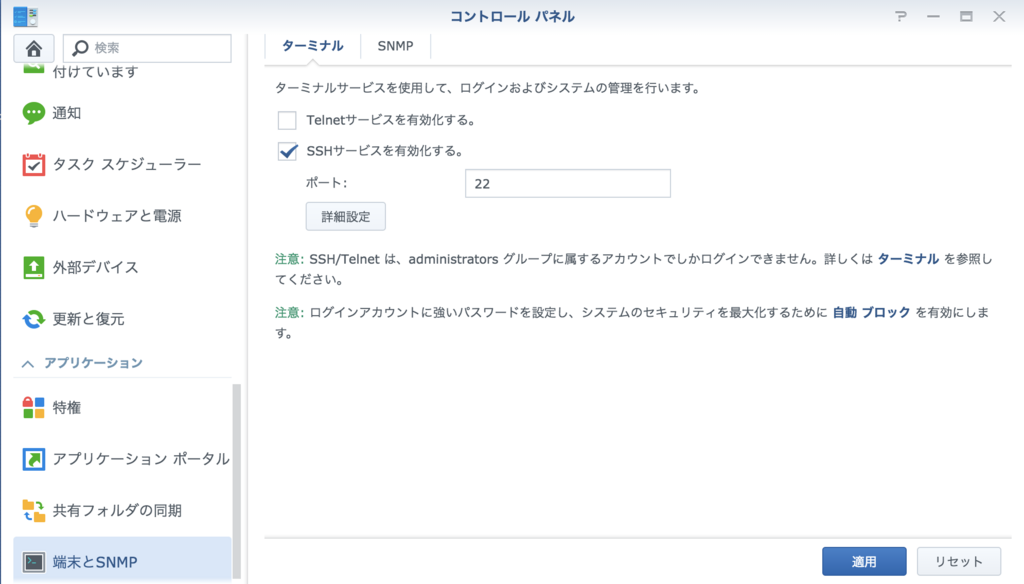This screenshot has height=584, width=1024.
Task: Click the sidebar scrollbar
Action: pos(236,481)
